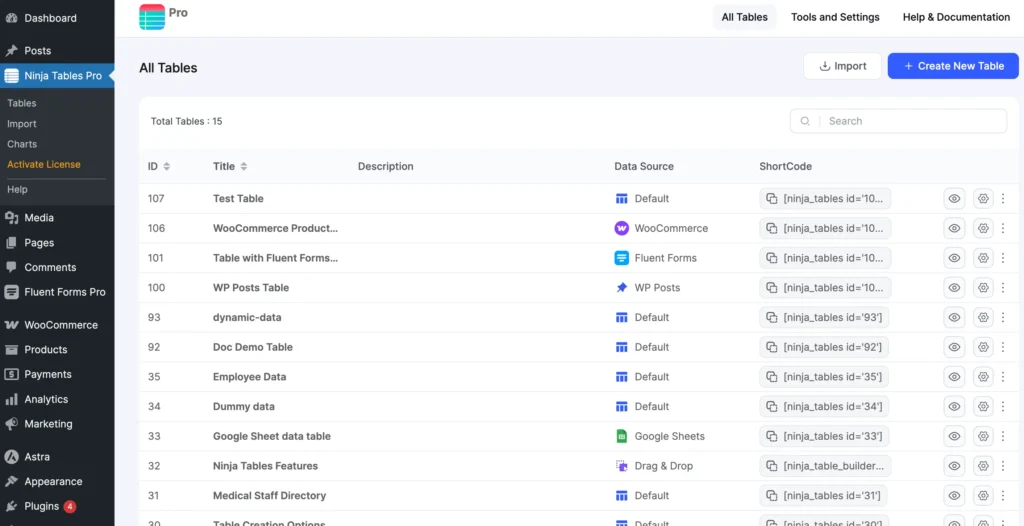Viewport: 1024px width, 526px height.
Task: Open Help link in sidebar submenu
Action: coord(17,189)
